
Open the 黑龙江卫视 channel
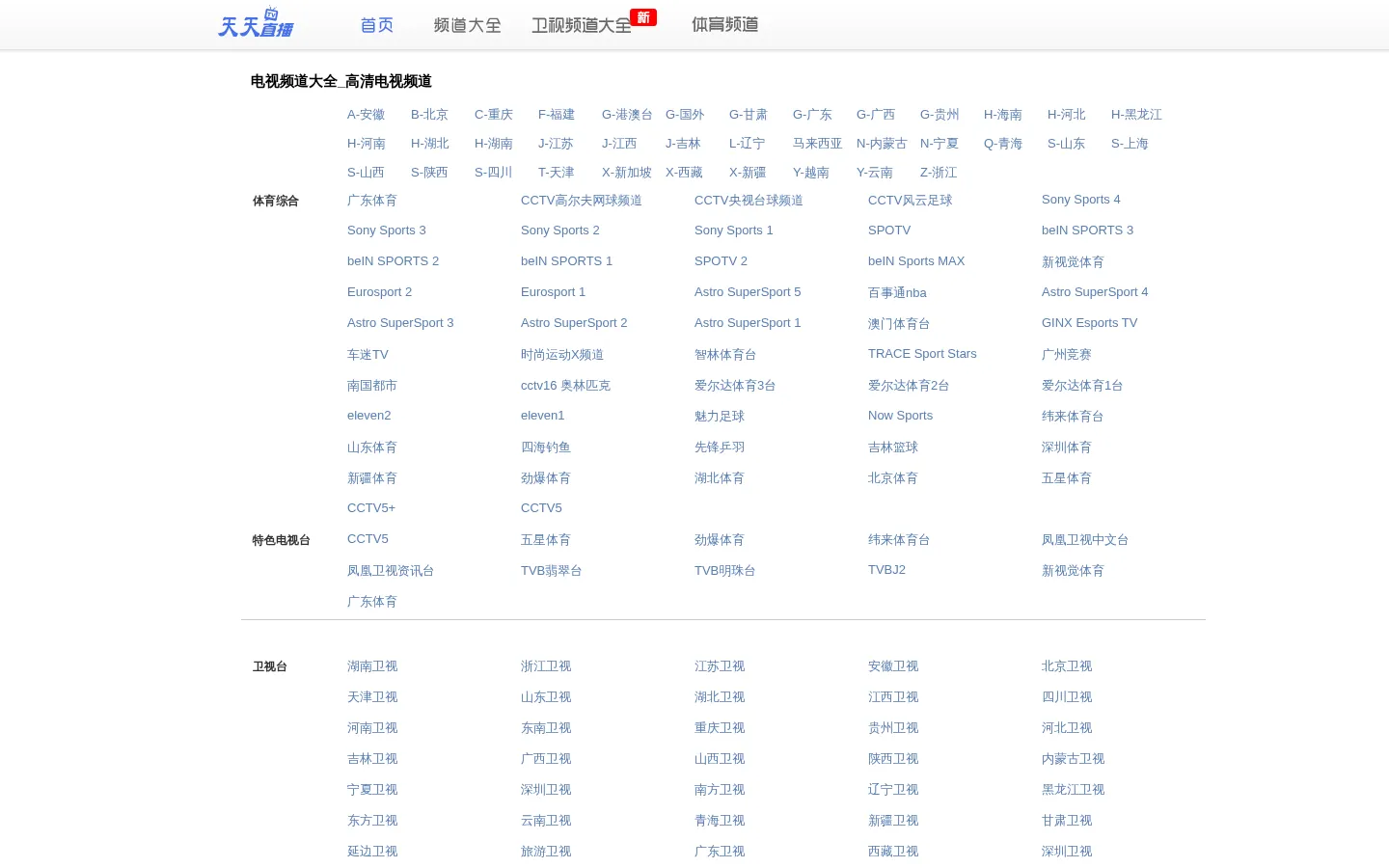tap(1073, 790)
